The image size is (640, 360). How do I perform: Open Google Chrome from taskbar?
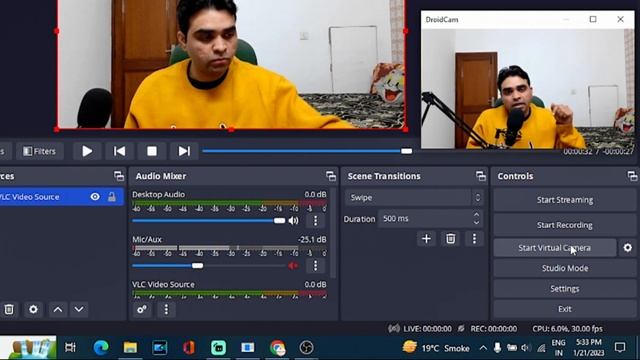278,347
